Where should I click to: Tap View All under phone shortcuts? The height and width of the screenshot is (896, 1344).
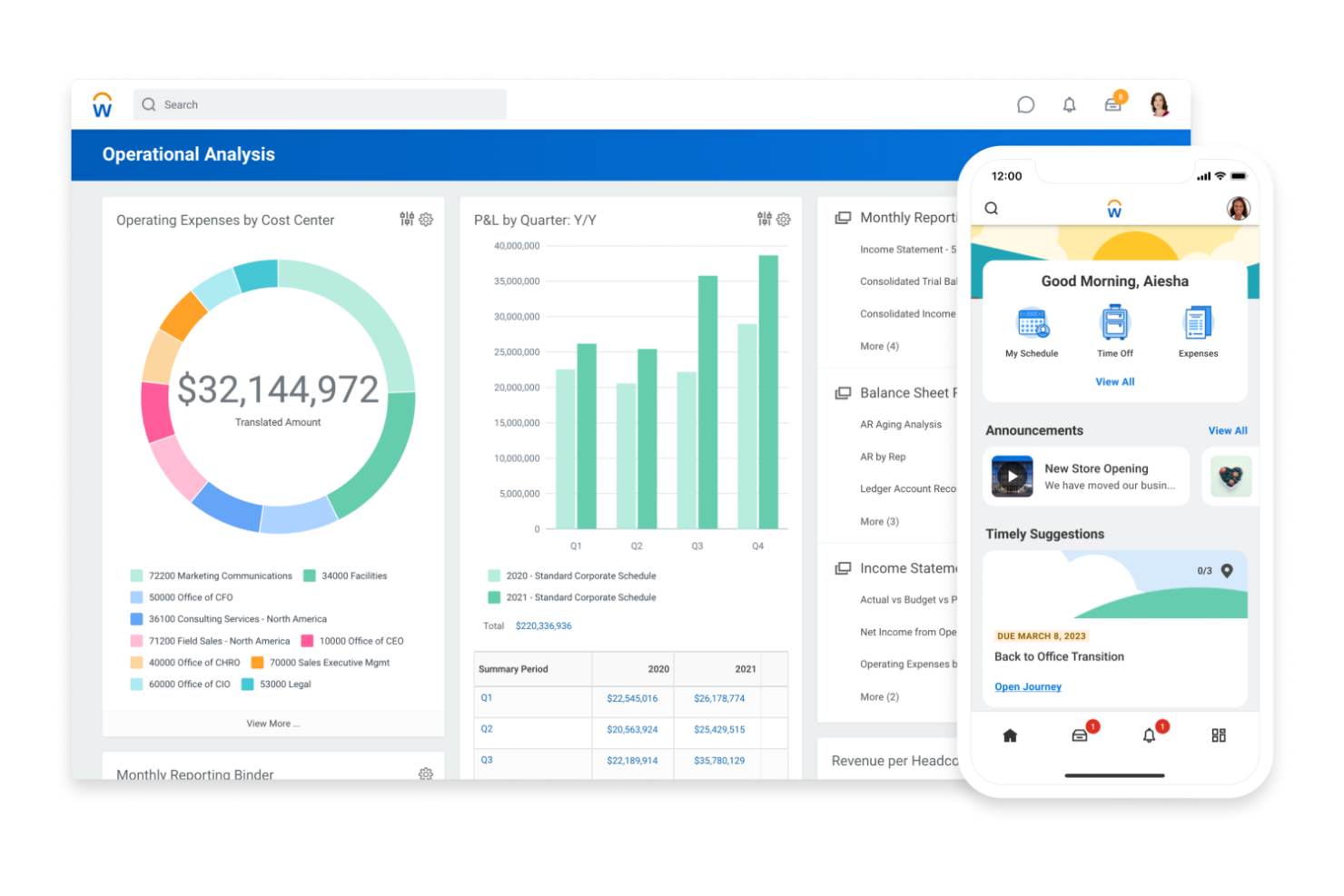tap(1114, 381)
